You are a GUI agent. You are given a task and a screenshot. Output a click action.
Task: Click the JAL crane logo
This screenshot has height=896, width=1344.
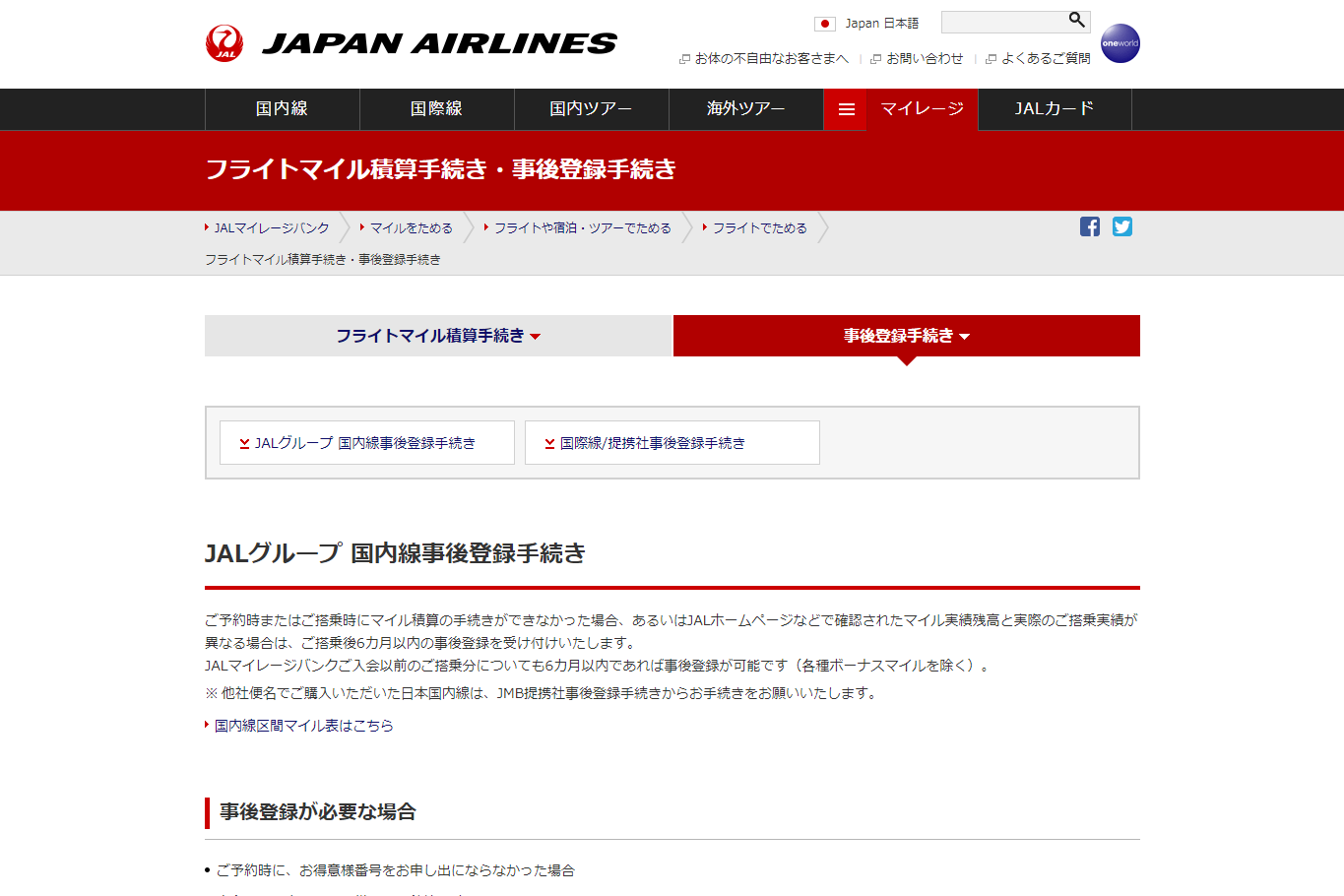coord(224,43)
